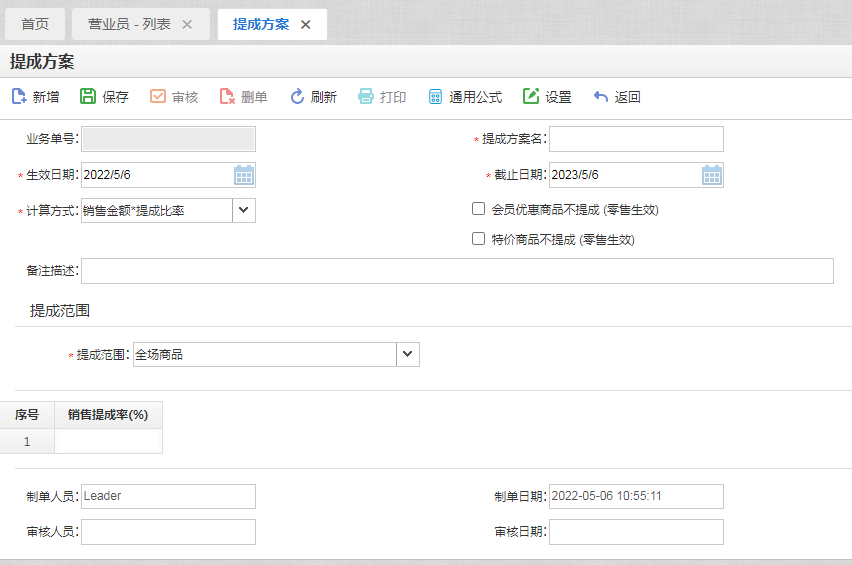Open the 提成范围 全场商品 combo box
Image resolution: width=852 pixels, height=565 pixels.
276,354
